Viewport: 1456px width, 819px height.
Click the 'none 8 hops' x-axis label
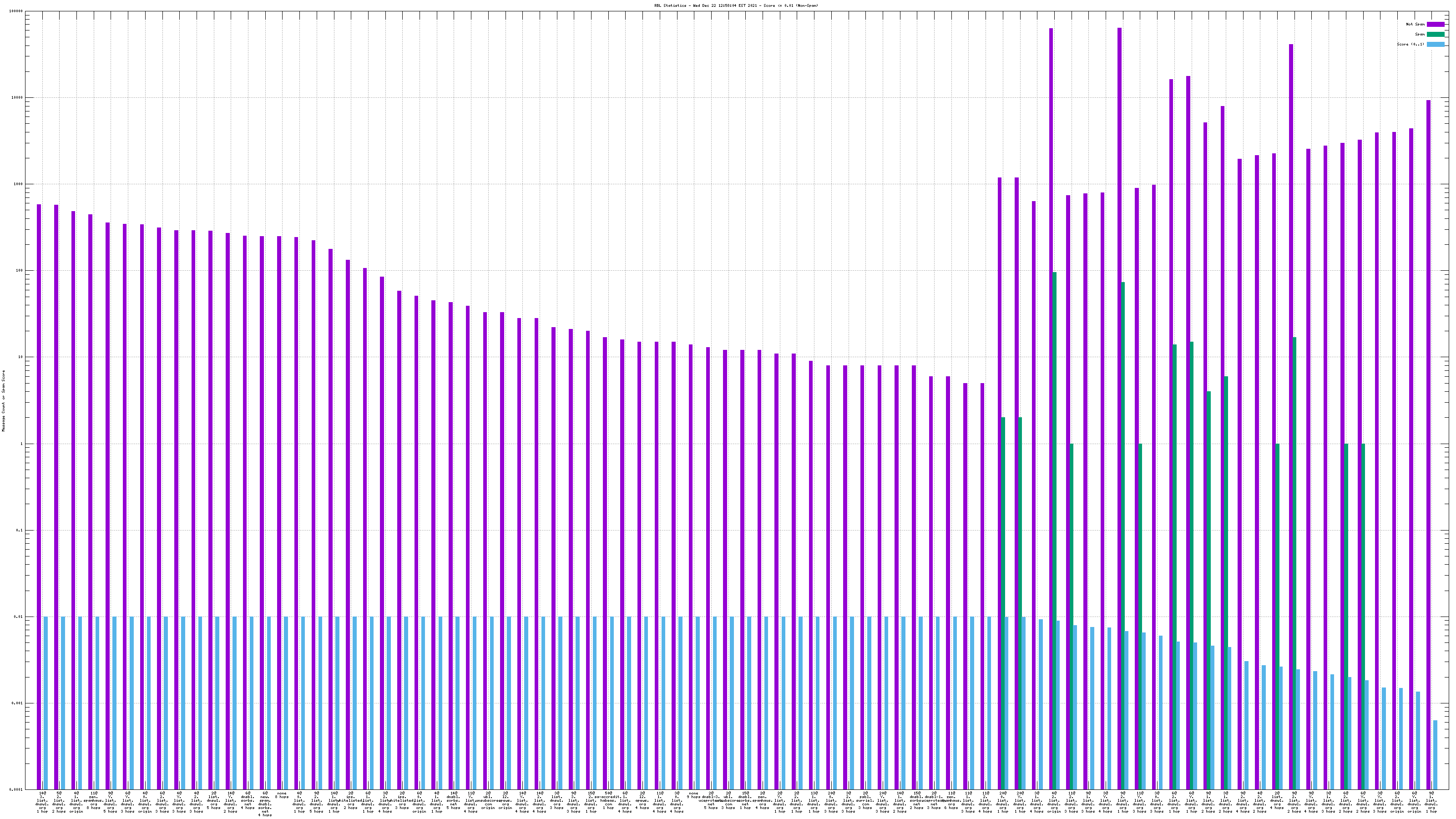coord(282,795)
